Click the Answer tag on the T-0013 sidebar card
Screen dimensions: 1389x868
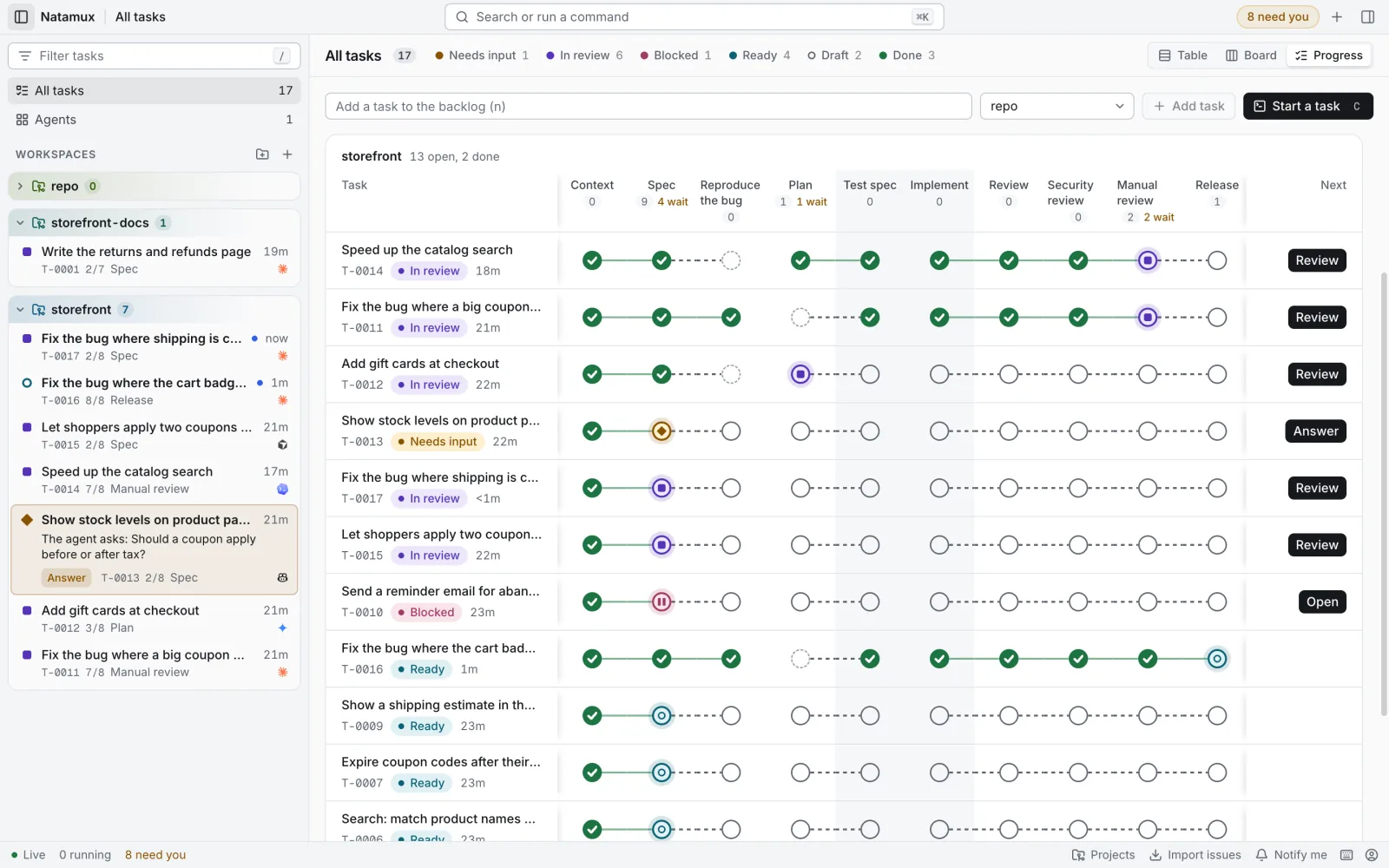click(67, 578)
